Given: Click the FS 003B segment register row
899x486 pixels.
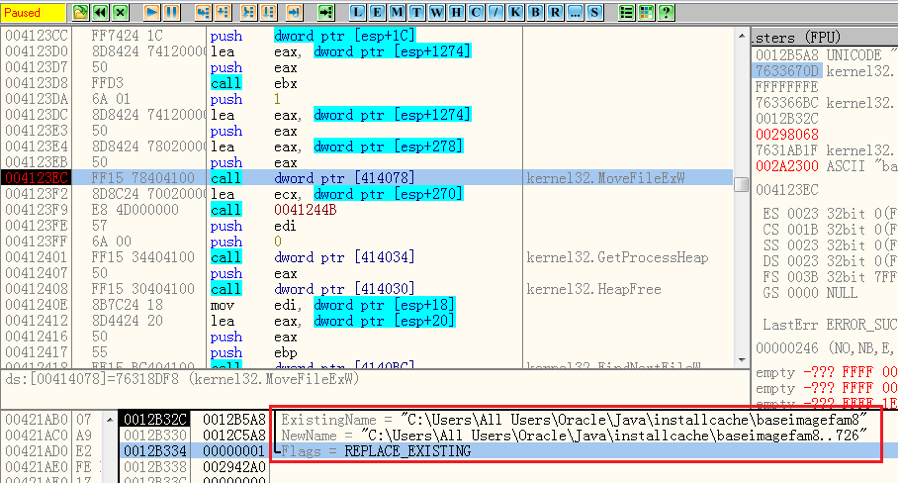Looking at the screenshot, I should click(x=829, y=277).
